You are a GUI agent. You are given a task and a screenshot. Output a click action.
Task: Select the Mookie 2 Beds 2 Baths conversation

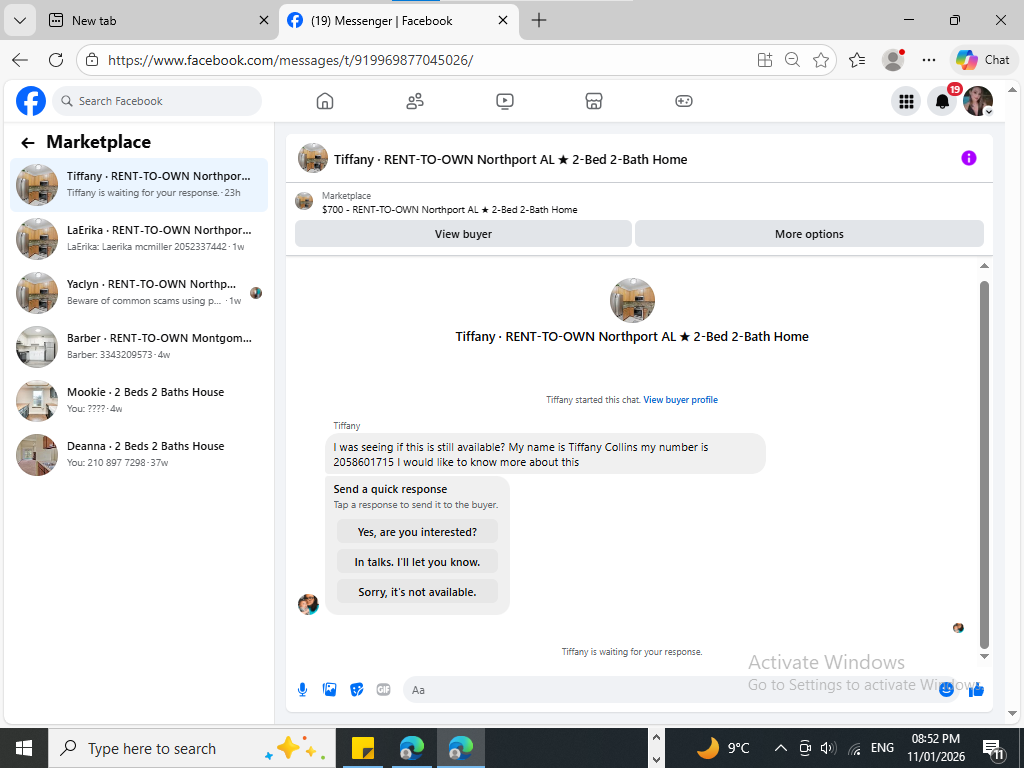tap(138, 401)
